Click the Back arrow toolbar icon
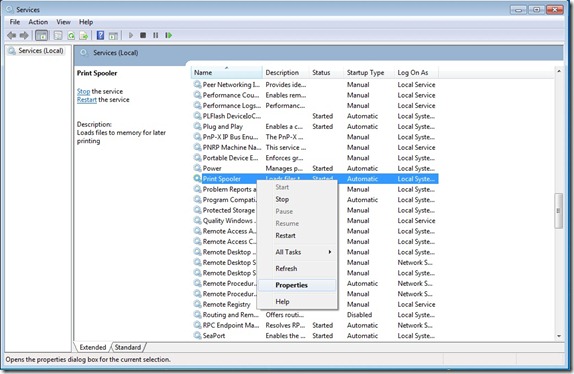The height and width of the screenshot is (374, 574). coord(12,35)
